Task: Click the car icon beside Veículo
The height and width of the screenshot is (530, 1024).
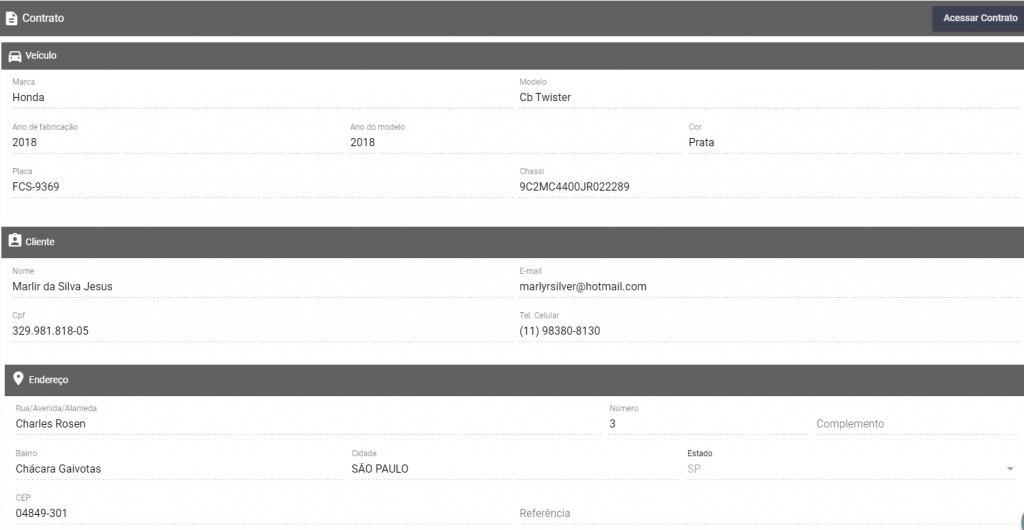Action: 14,56
